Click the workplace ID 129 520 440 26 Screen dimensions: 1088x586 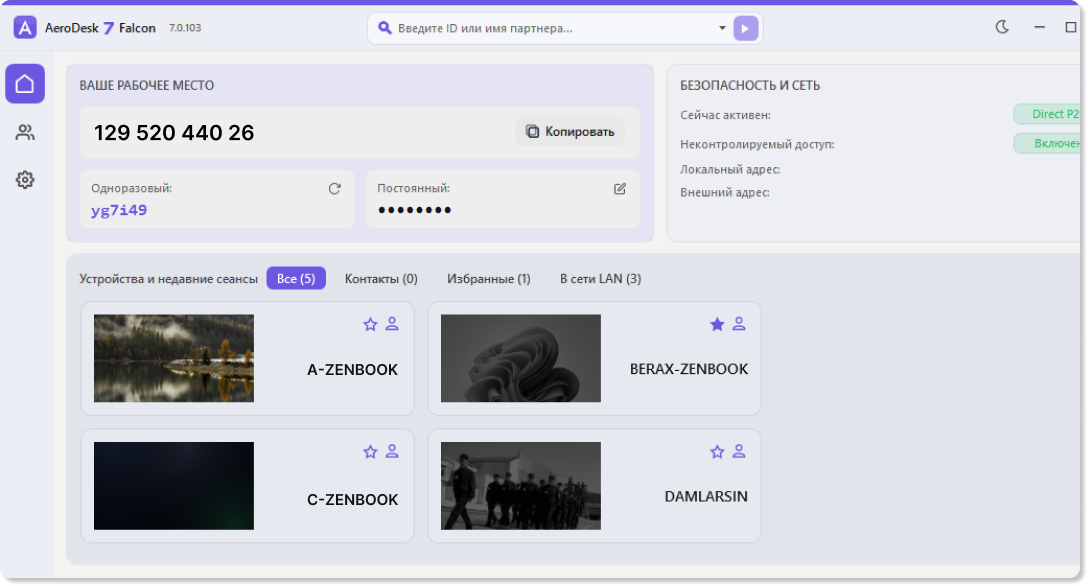click(174, 132)
